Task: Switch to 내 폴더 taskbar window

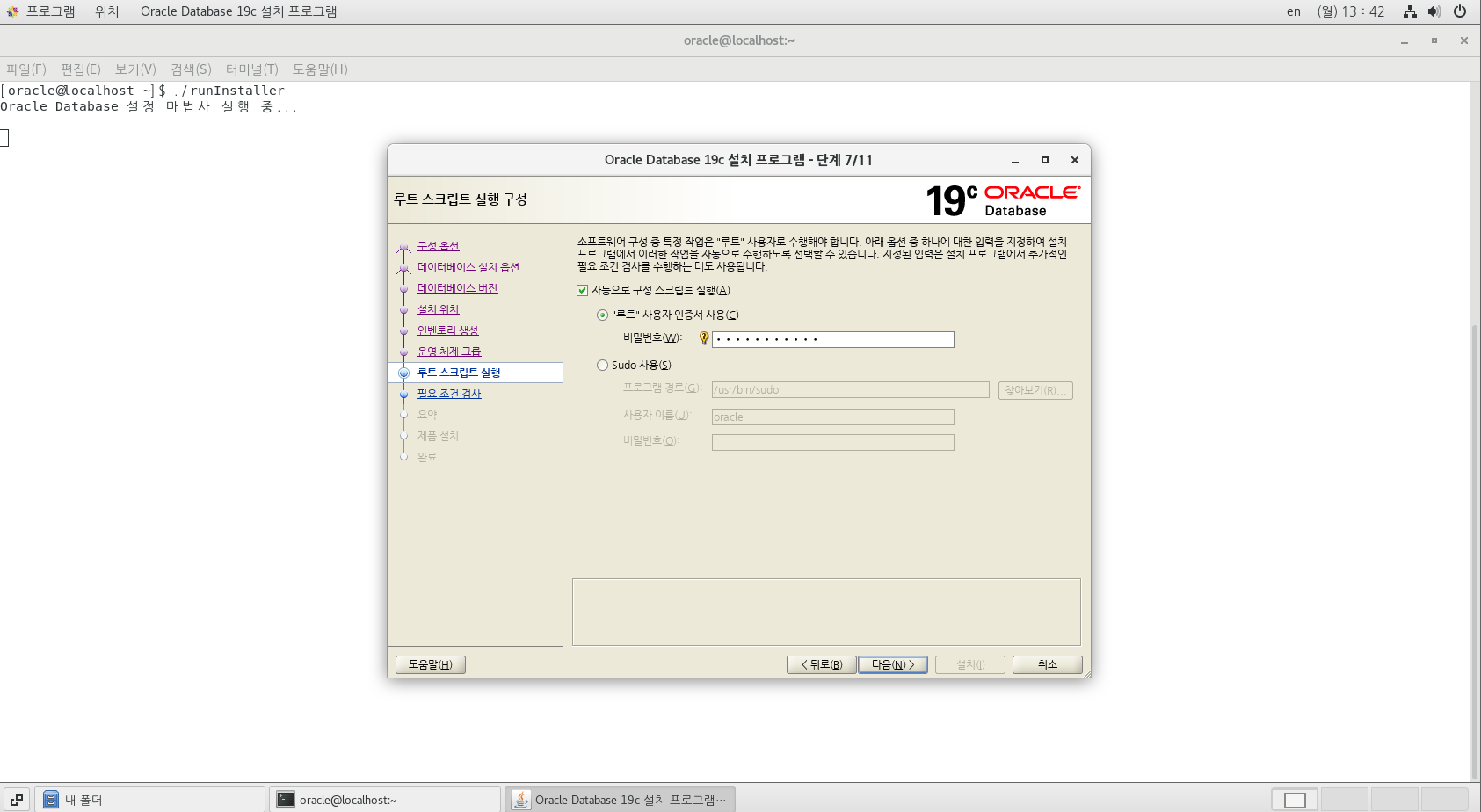Action: [x=149, y=800]
